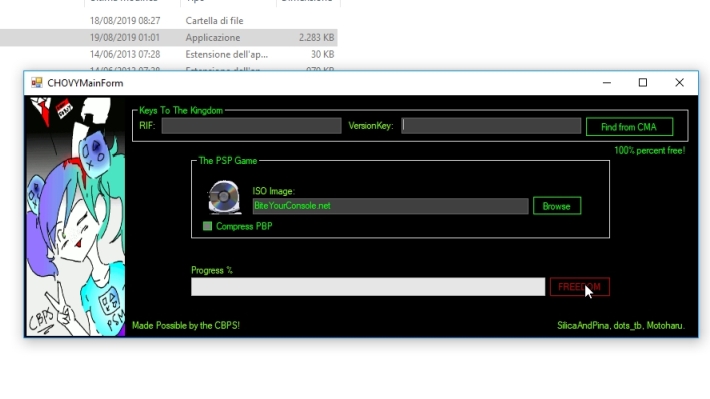This screenshot has height=399, width=710.
Task: Maximize the CHOVYMainForm window
Action: (x=643, y=83)
